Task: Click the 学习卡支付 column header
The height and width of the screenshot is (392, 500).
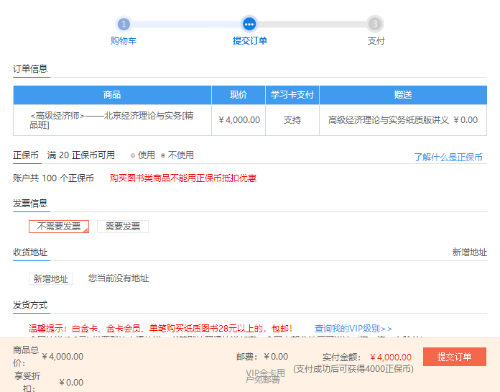Action: click(292, 95)
